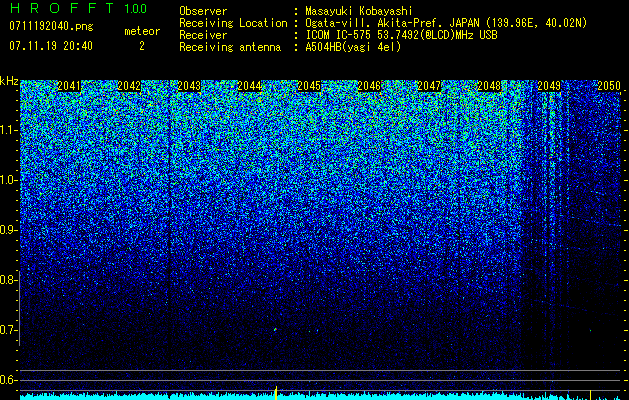The height and width of the screenshot is (400, 629).
Task: Click the 2044 time marker
Action: [249, 86]
